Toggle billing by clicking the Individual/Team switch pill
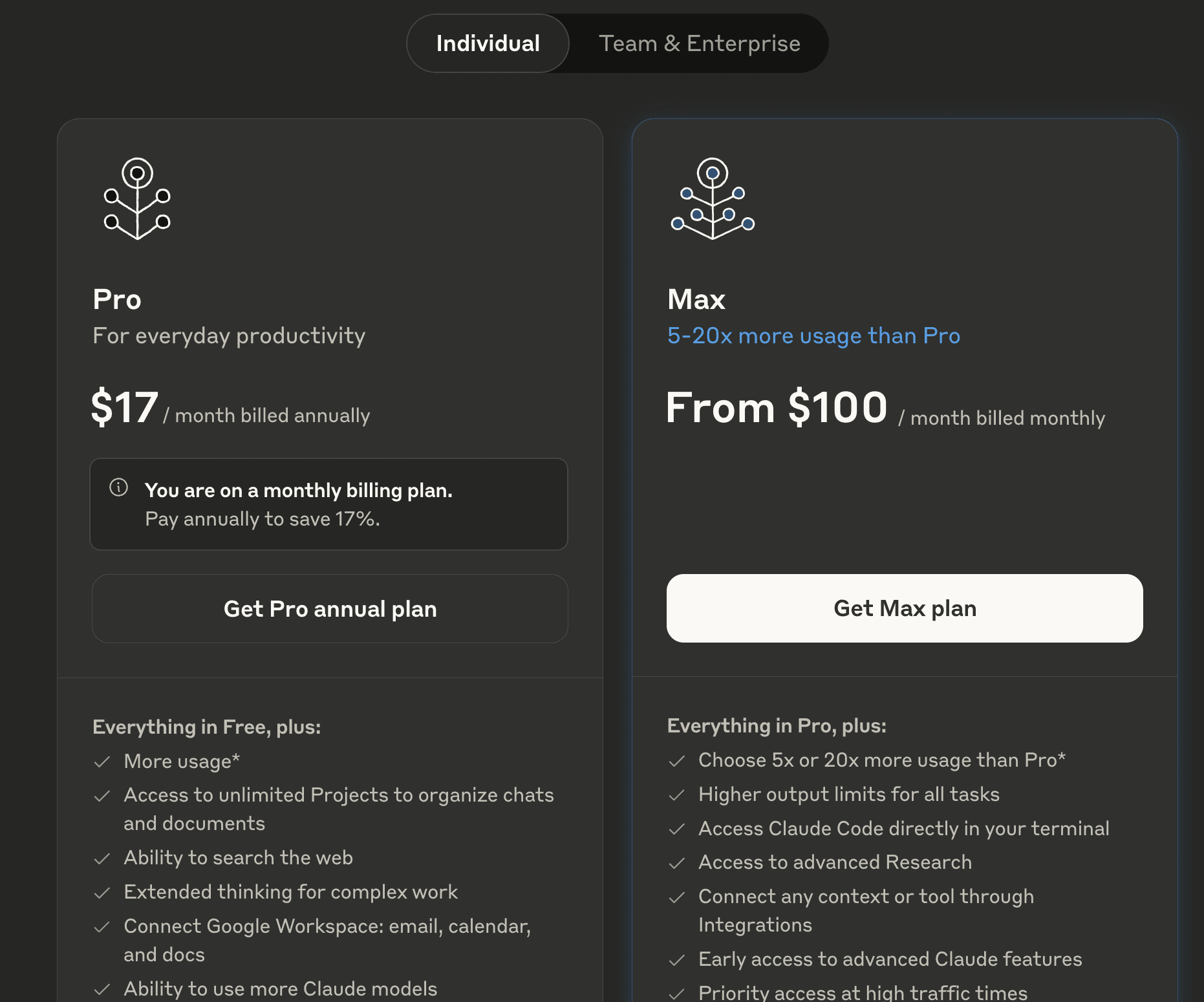1204x1002 pixels. coord(618,43)
